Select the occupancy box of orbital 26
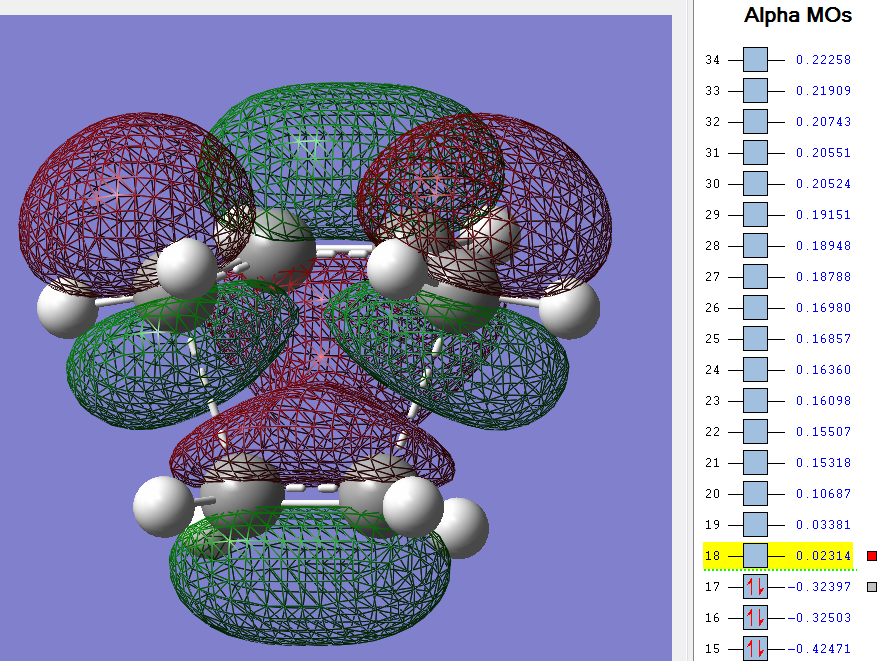This screenshot has width=886, height=661. pyautogui.click(x=755, y=308)
